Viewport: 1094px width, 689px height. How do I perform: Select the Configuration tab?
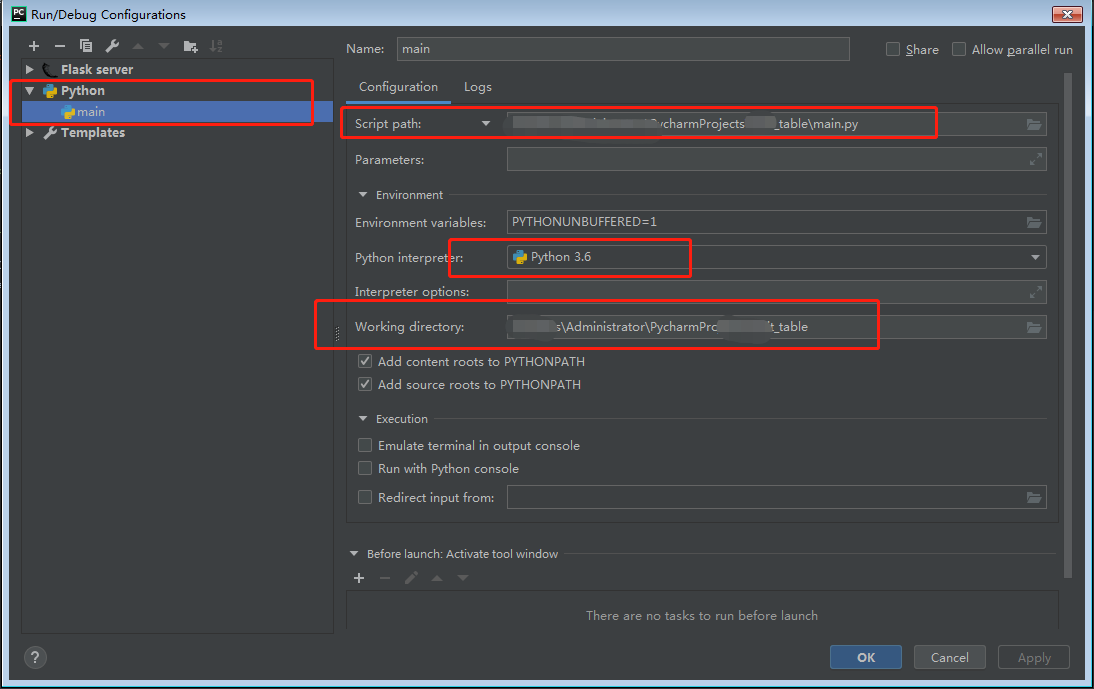[x=397, y=87]
